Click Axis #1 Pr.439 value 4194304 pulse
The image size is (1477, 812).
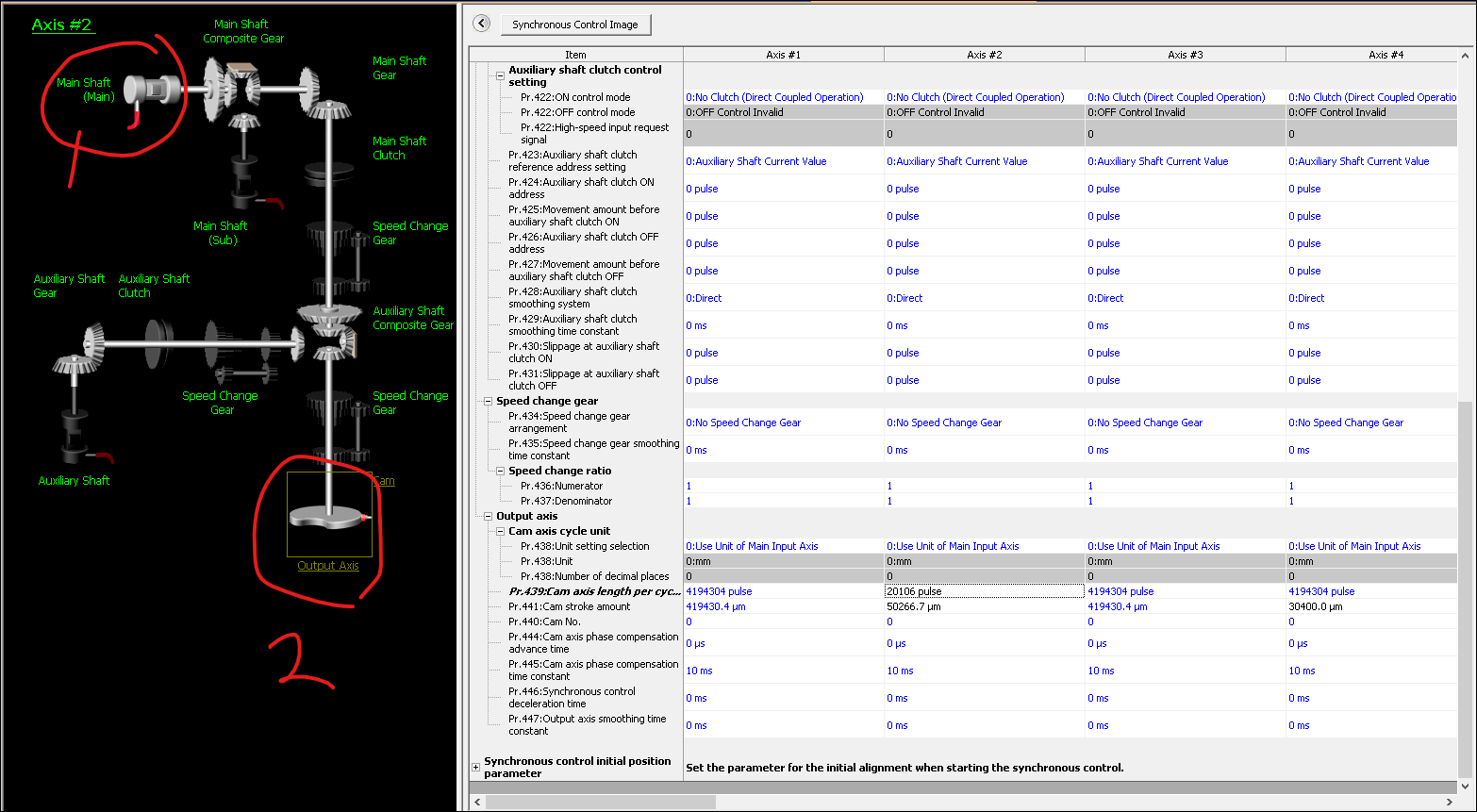click(x=784, y=591)
